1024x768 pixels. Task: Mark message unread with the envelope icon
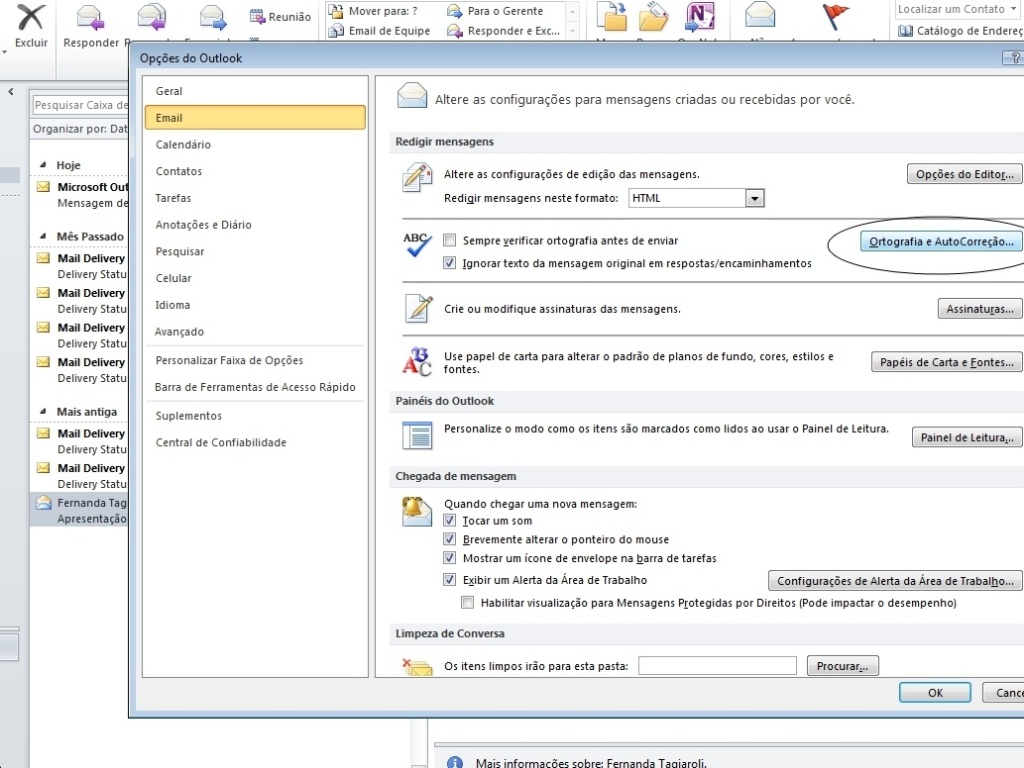pos(759,18)
